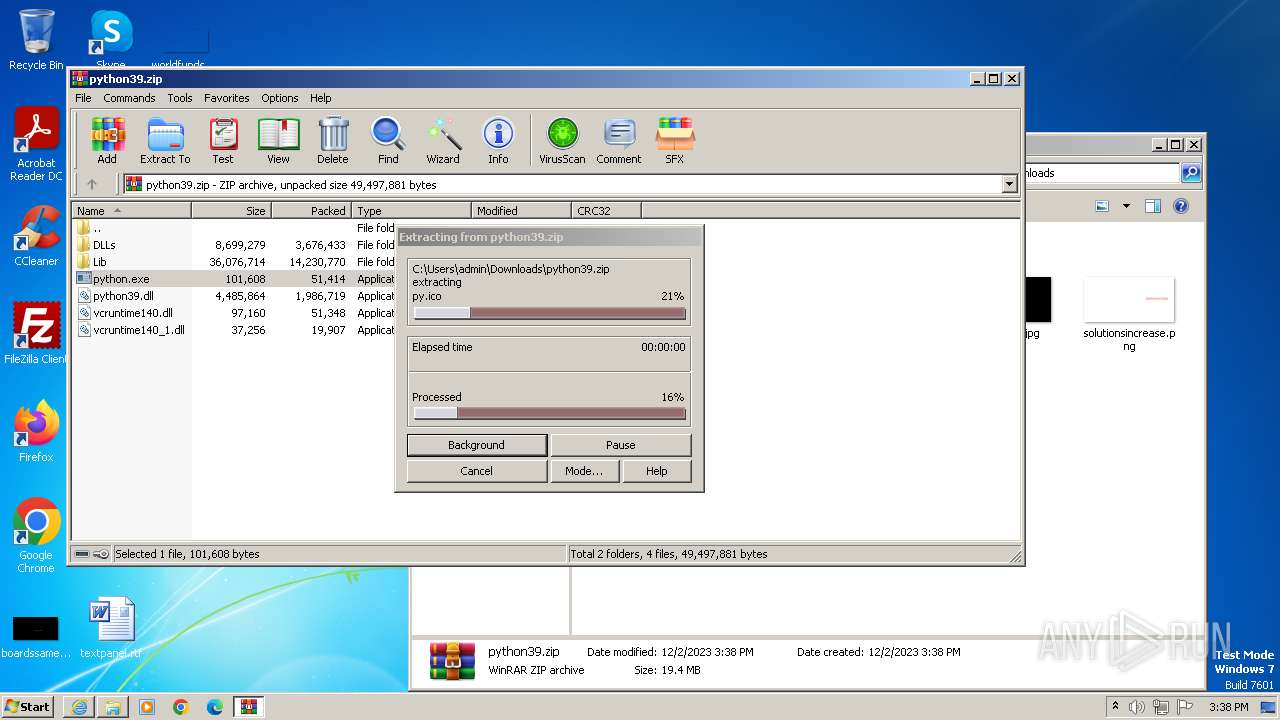Pause the extraction
This screenshot has width=1280, height=720.
tap(620, 445)
